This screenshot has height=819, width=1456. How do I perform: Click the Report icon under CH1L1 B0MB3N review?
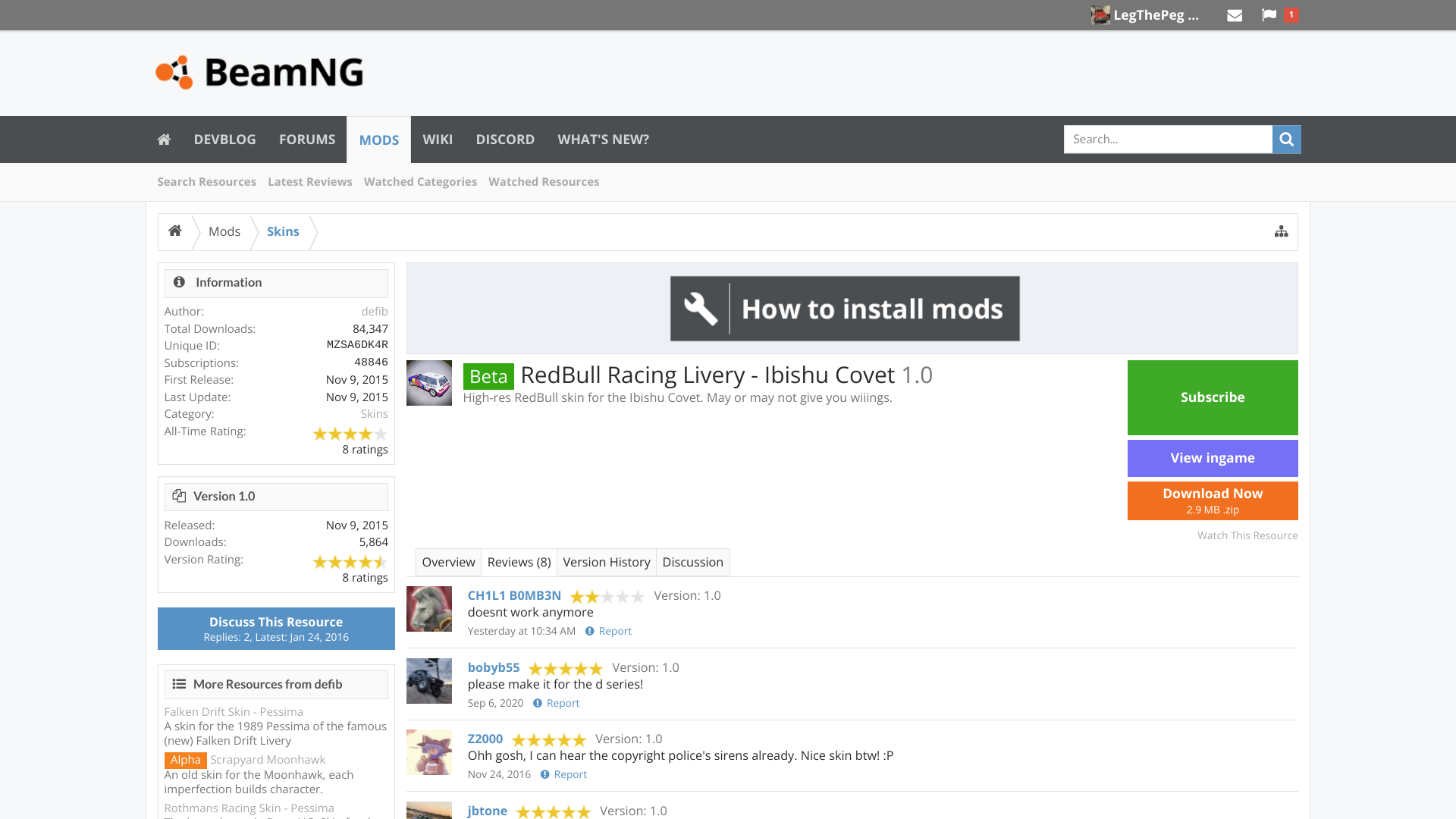(x=590, y=631)
